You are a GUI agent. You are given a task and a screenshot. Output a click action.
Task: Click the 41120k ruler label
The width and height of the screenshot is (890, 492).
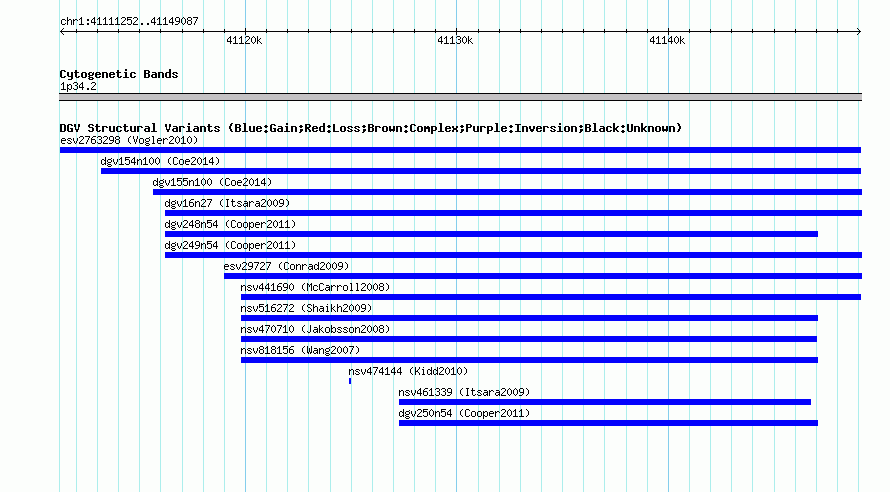(244, 40)
